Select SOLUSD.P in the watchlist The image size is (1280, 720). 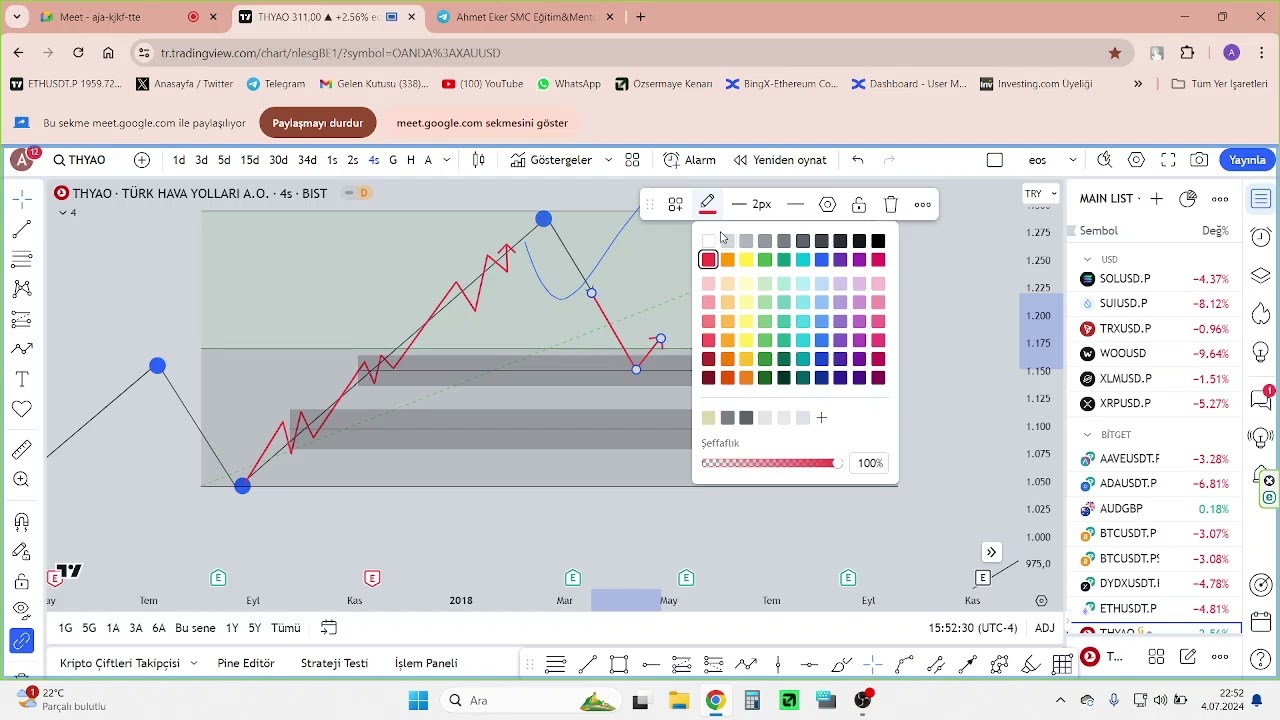pyautogui.click(x=1155, y=278)
